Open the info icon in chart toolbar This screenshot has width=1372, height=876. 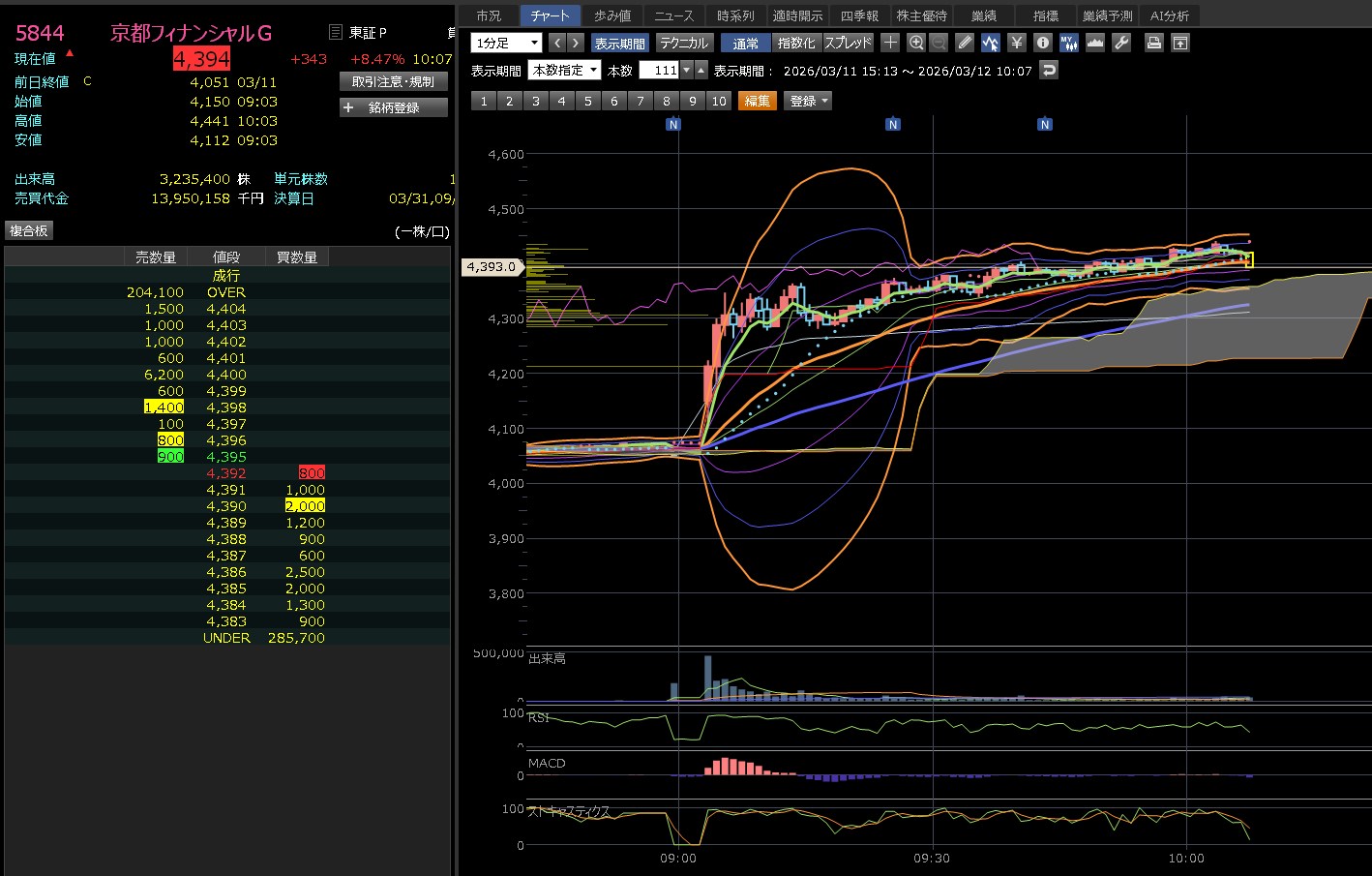pos(1042,43)
